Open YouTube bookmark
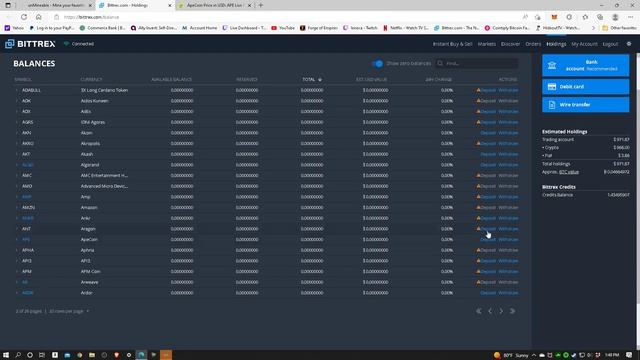This screenshot has height=360, width=640. pos(283,28)
